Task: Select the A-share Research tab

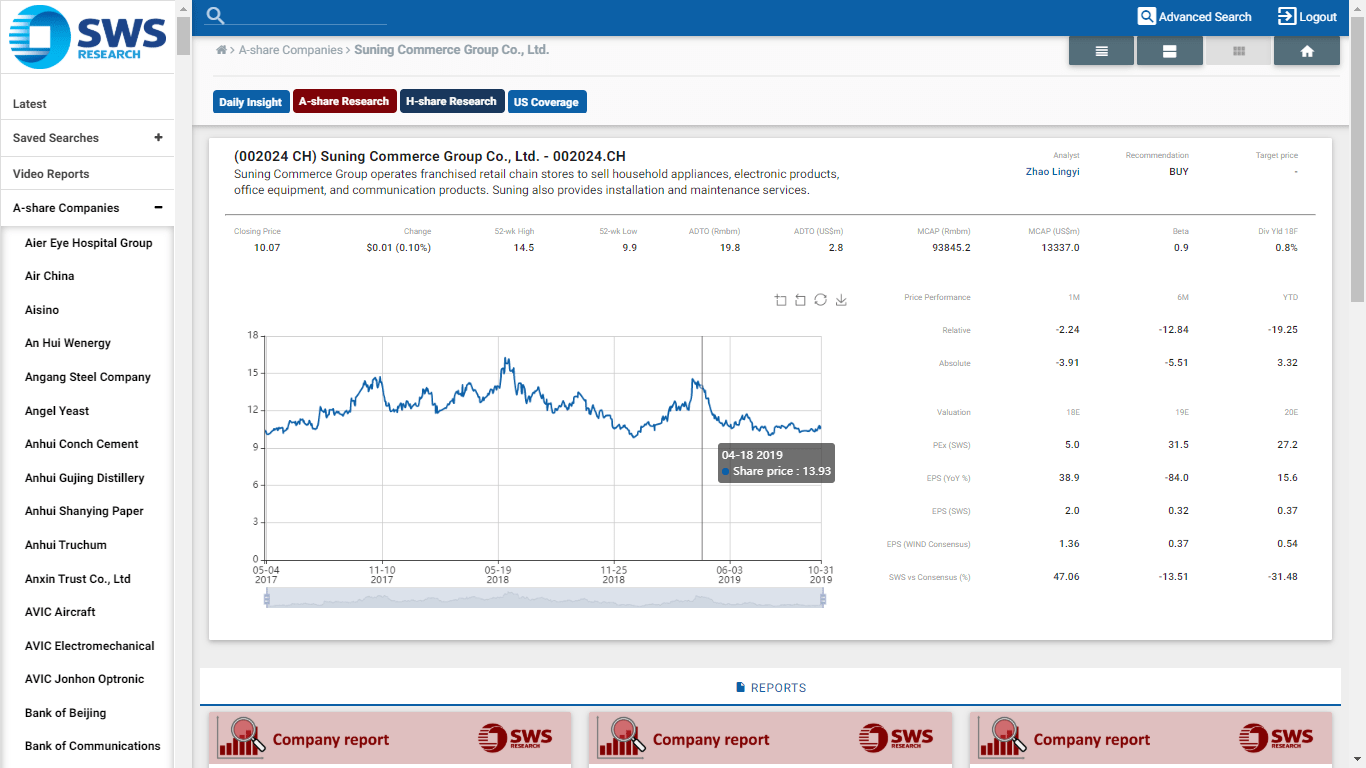Action: pyautogui.click(x=344, y=101)
